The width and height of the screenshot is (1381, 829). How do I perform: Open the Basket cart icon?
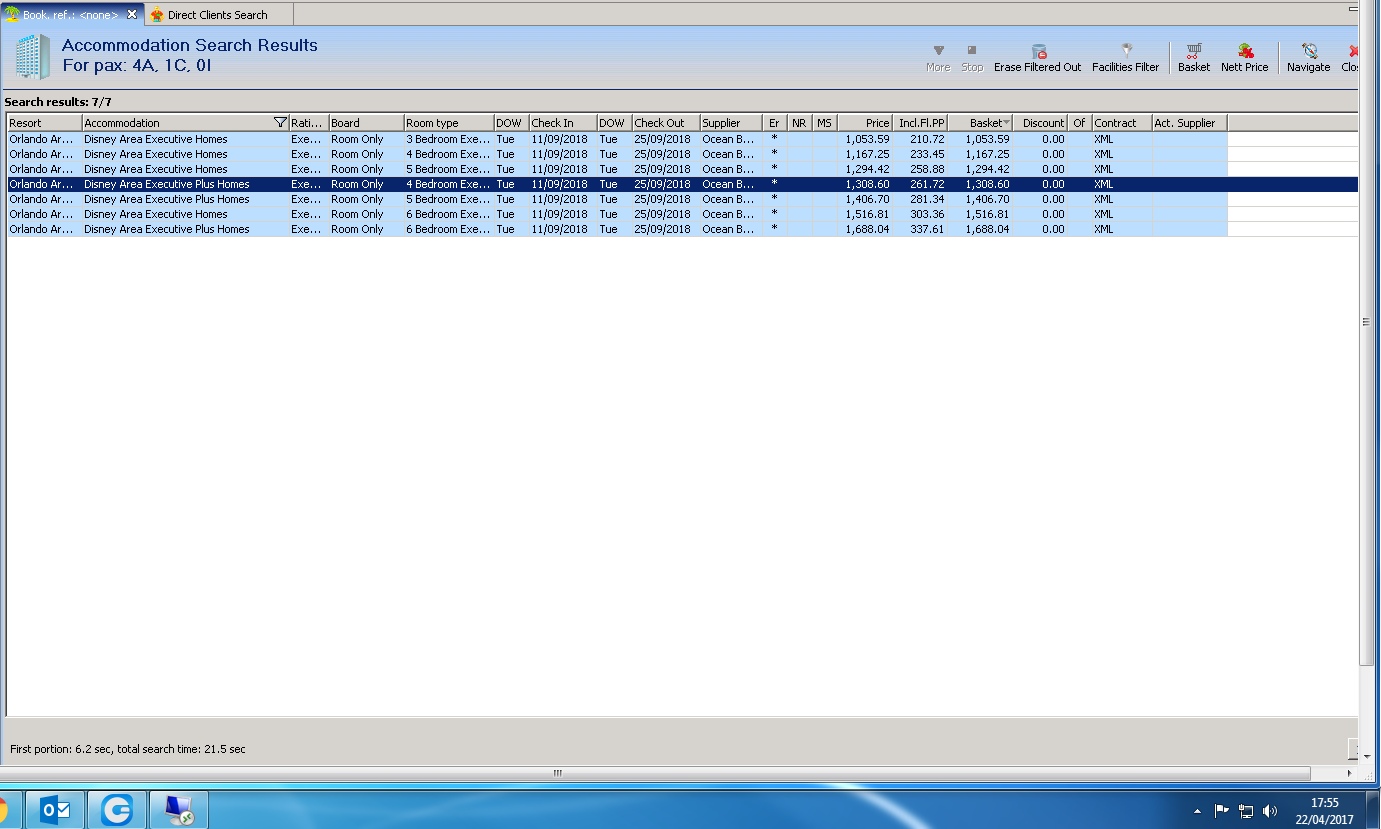point(1193,51)
